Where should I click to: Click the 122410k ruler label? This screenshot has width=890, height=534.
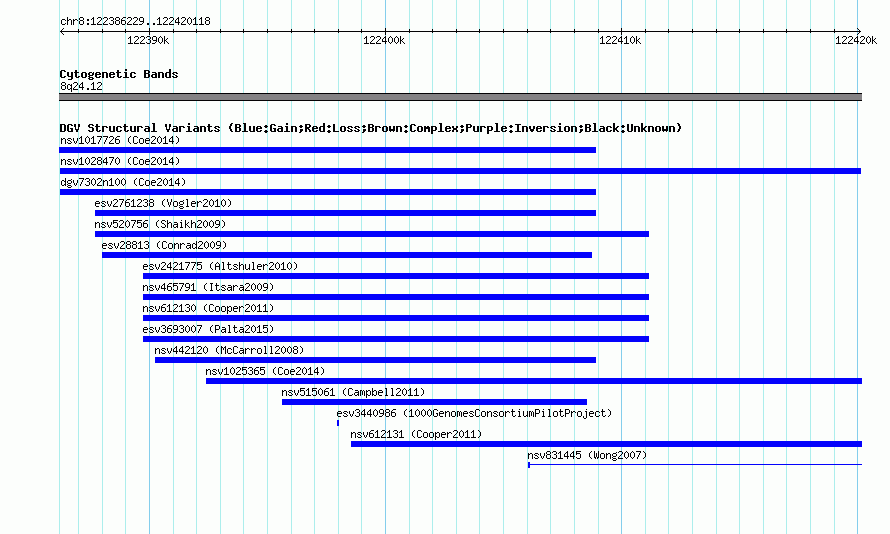click(x=620, y=40)
